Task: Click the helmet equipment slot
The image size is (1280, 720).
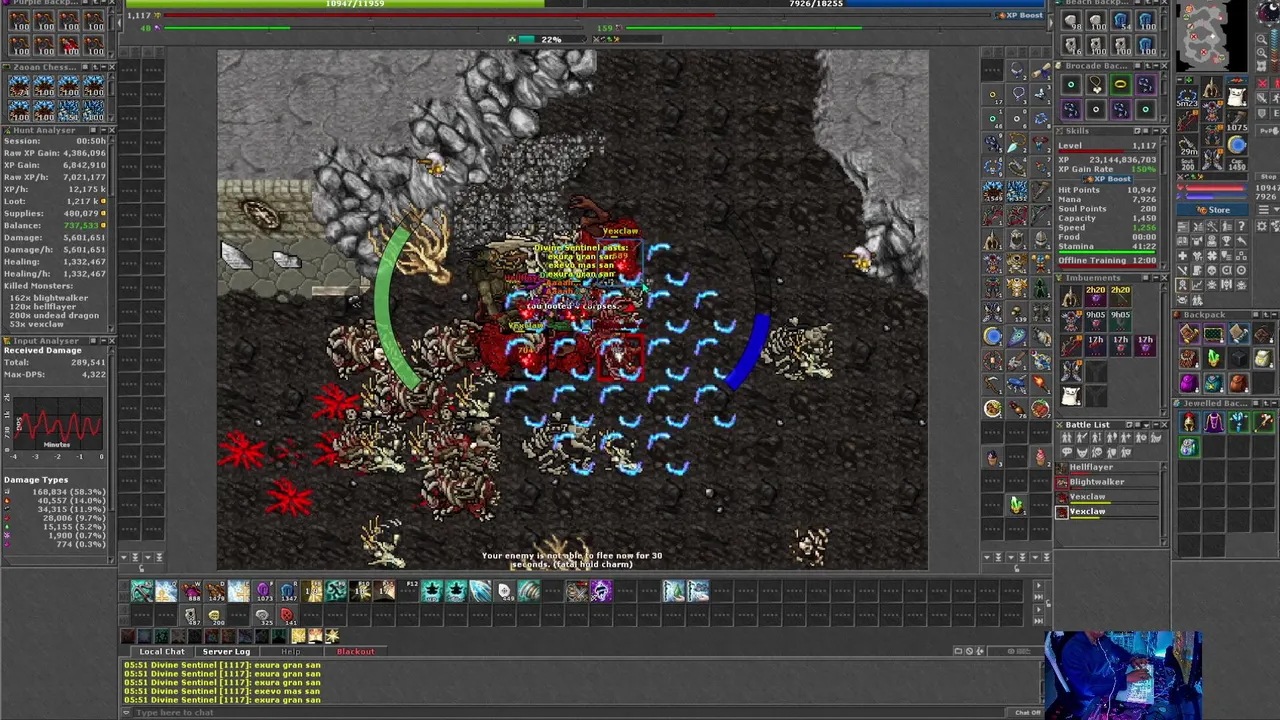Action: [1212, 87]
